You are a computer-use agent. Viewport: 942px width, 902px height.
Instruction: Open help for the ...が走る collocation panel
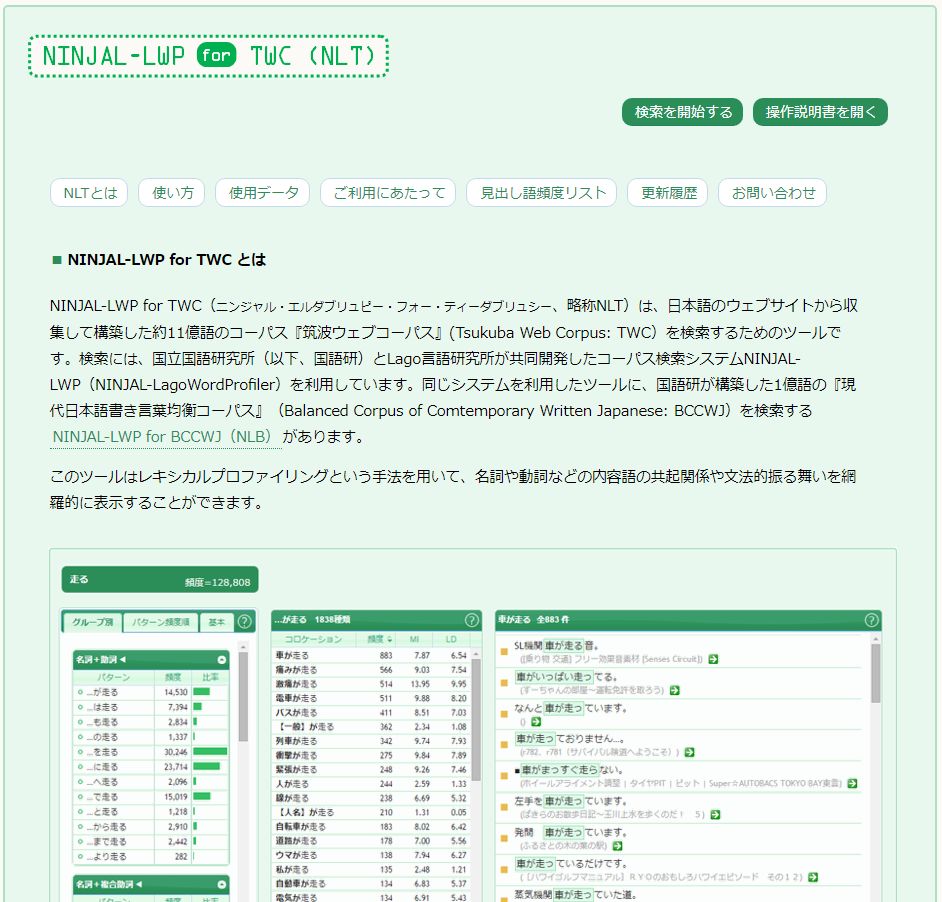472,619
